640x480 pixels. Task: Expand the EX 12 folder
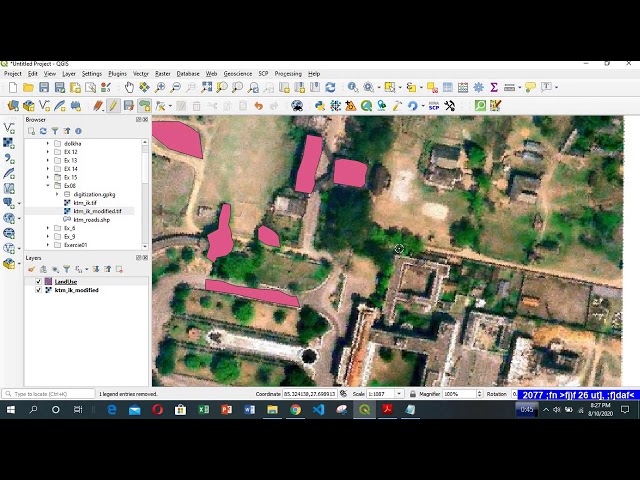[48, 152]
